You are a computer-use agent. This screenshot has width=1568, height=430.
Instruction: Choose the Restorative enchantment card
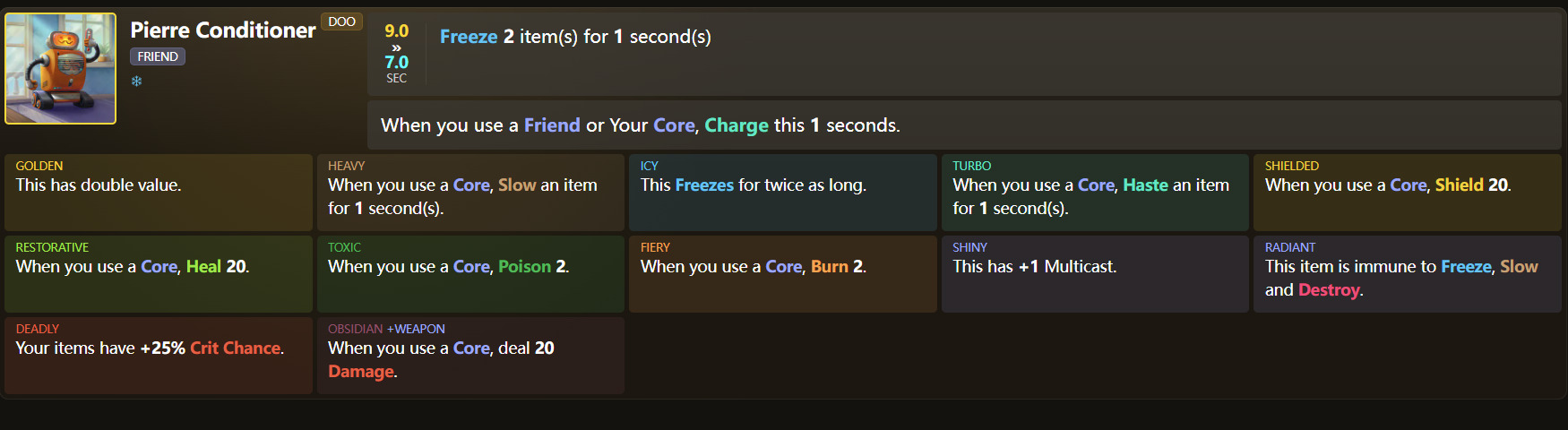(x=159, y=274)
